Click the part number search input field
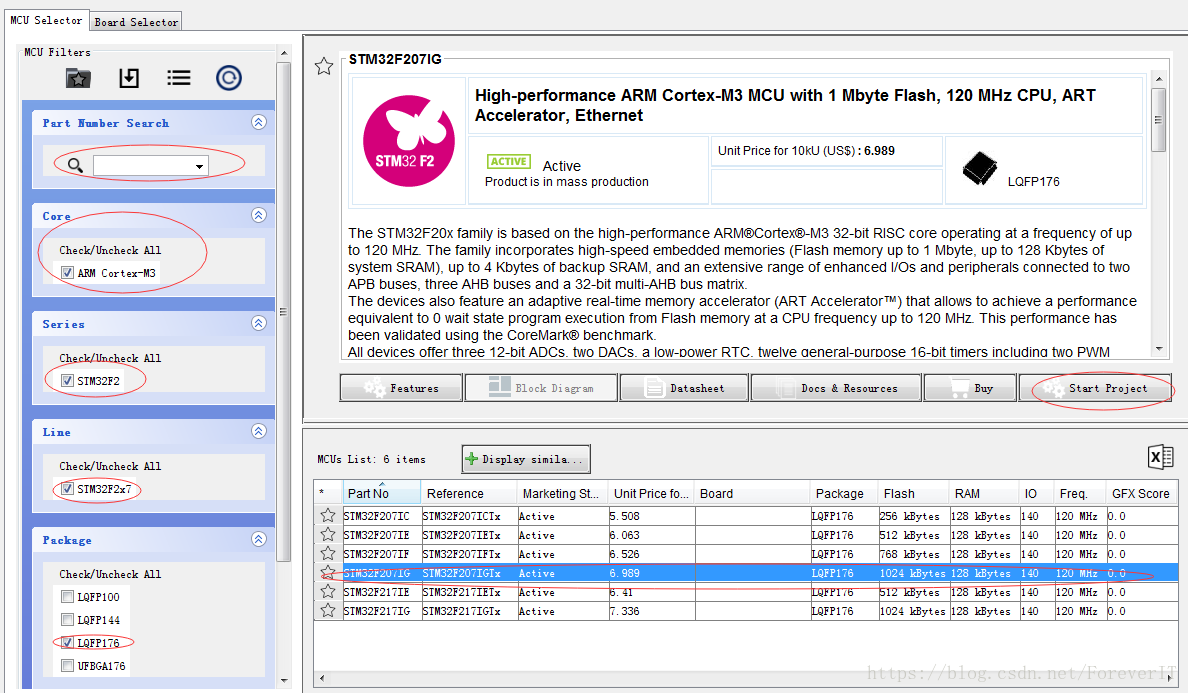Screen dimensions: 1188x693 coord(143,166)
